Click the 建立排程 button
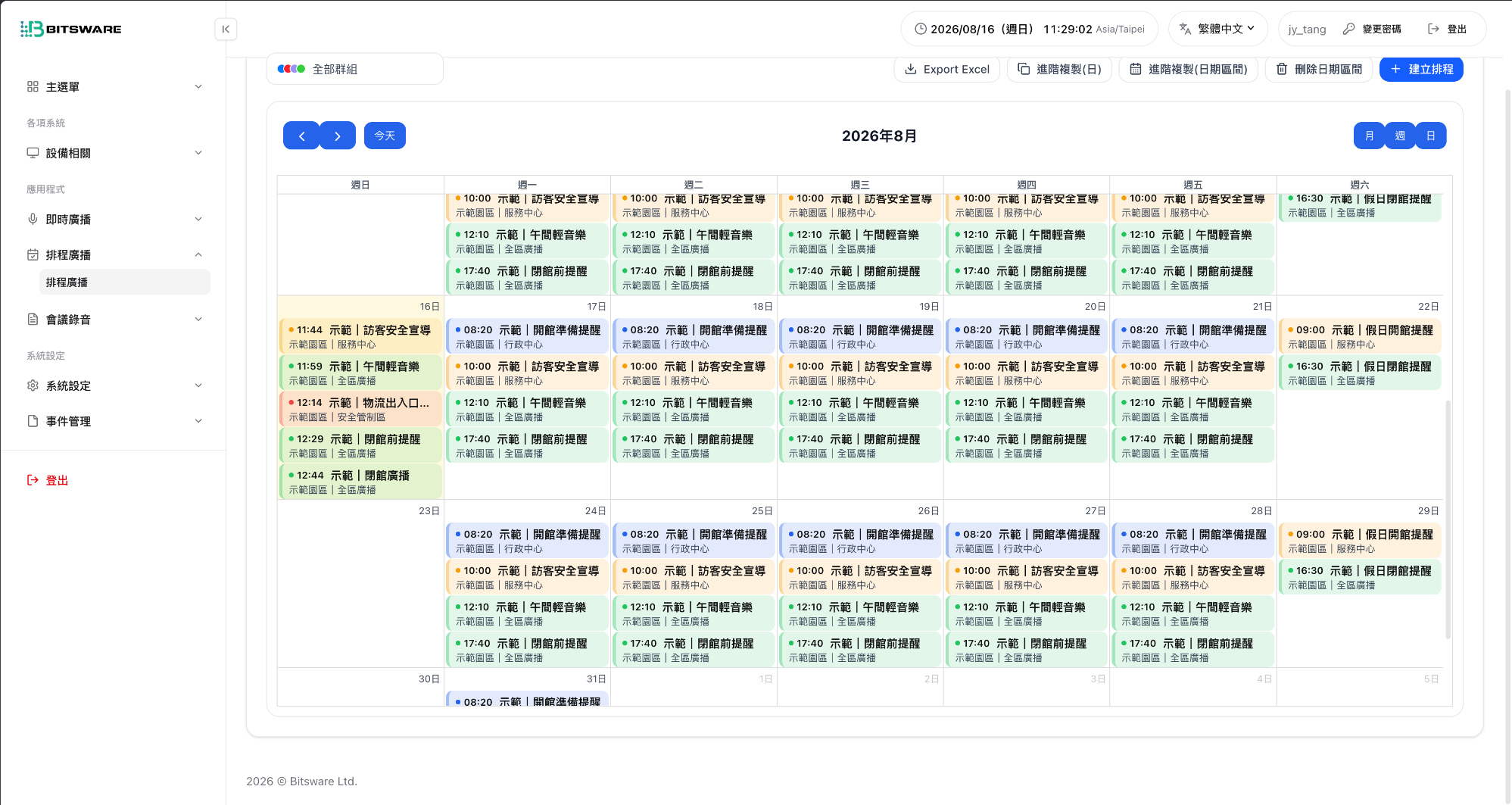 click(1421, 69)
